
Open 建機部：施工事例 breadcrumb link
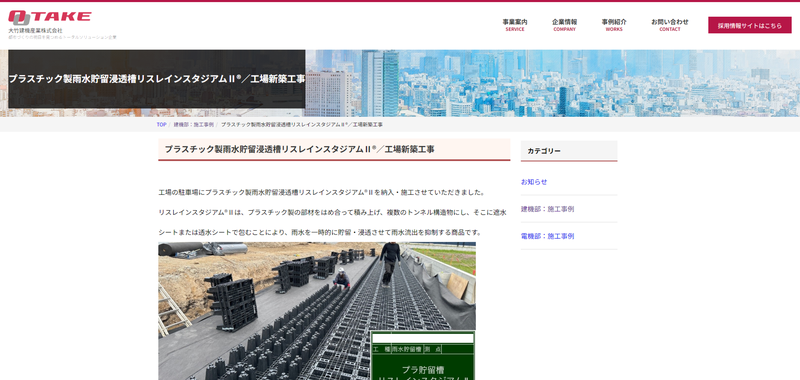coord(193,124)
